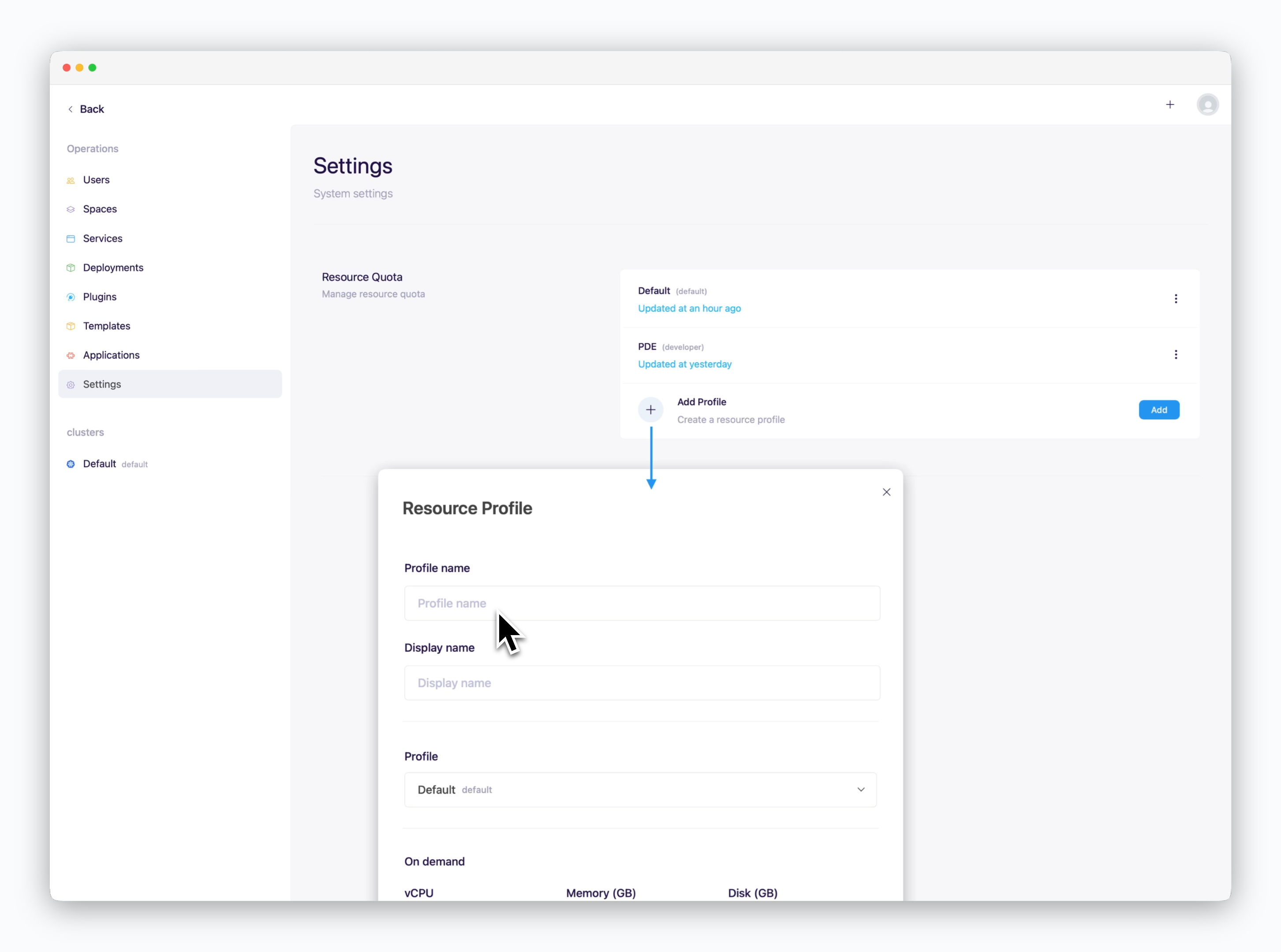1281x952 pixels.
Task: Click the Applications sidebar icon
Action: pos(71,356)
